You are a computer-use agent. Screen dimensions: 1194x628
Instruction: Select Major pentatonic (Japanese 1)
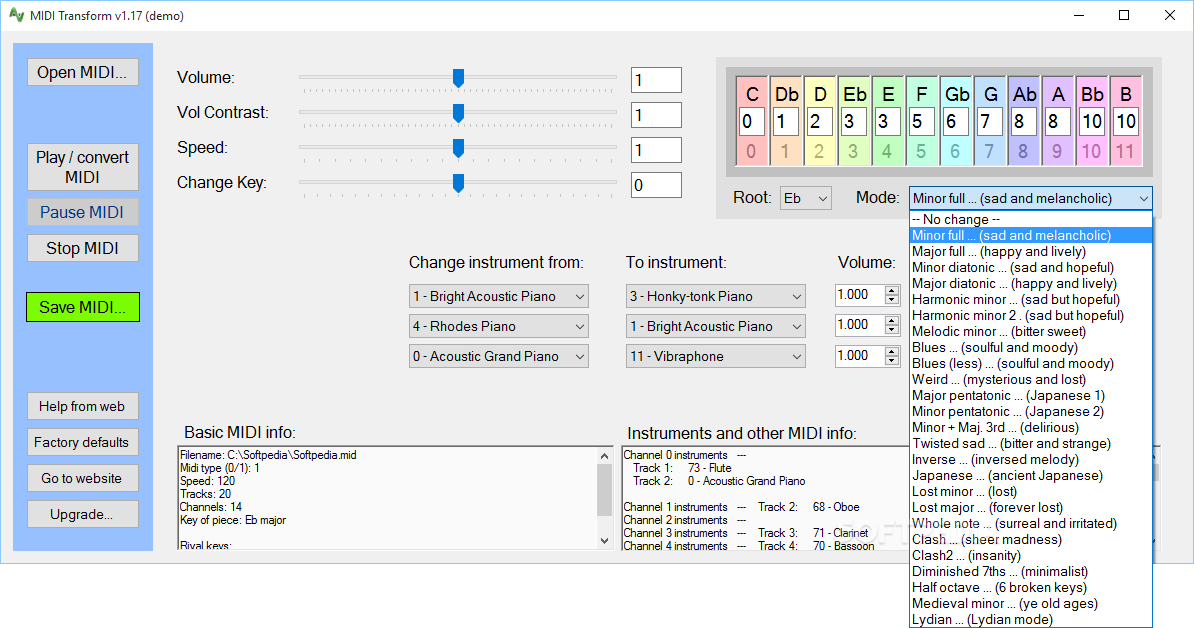tap(1031, 395)
